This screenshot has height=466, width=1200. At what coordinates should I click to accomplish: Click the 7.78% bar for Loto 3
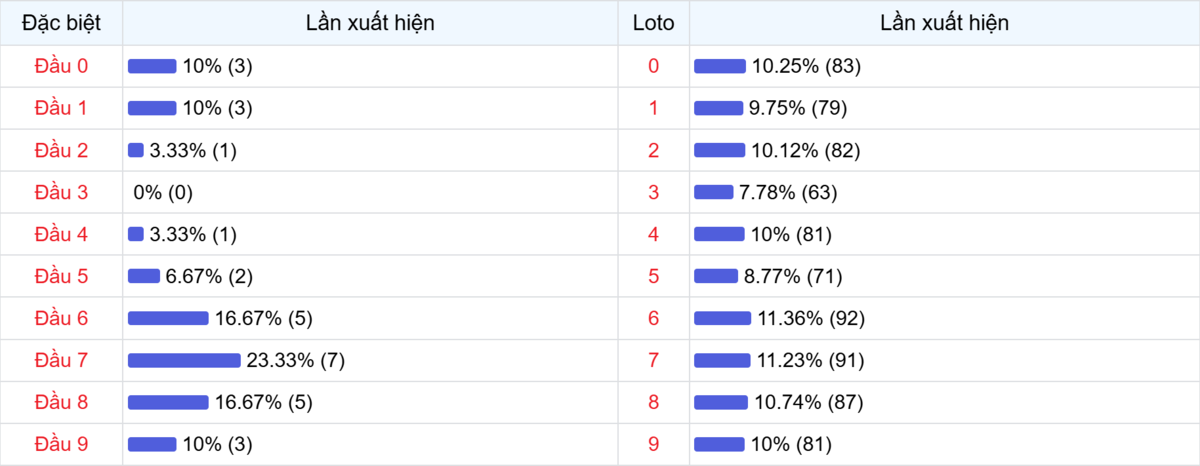(x=713, y=192)
